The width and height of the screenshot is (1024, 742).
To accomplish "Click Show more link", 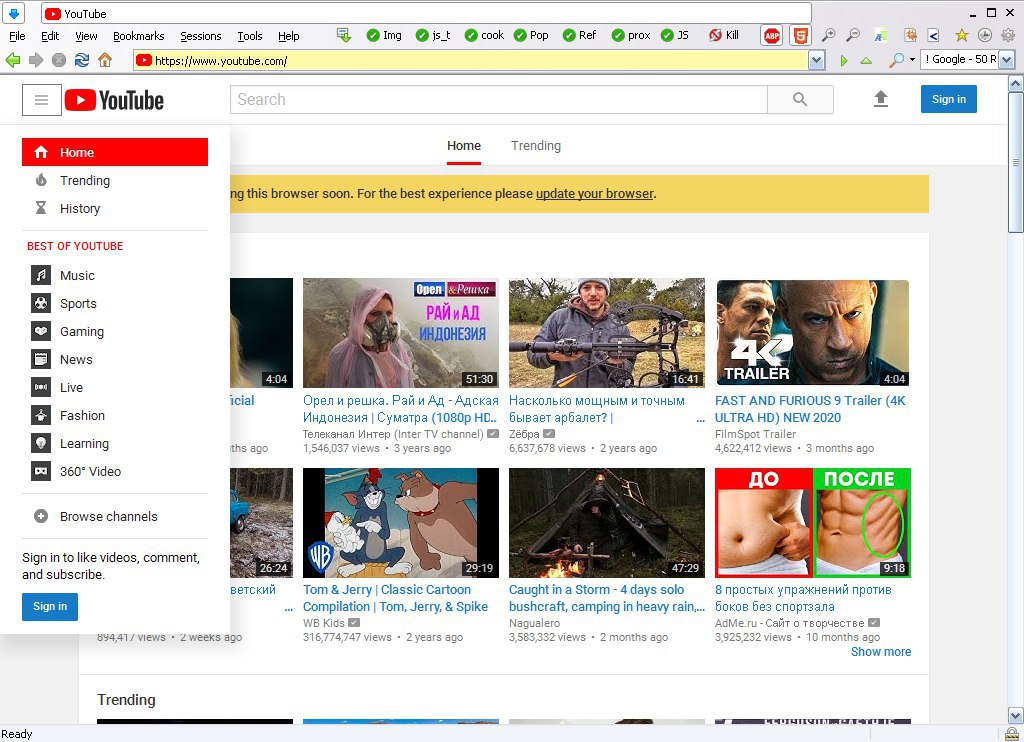I will [x=880, y=651].
